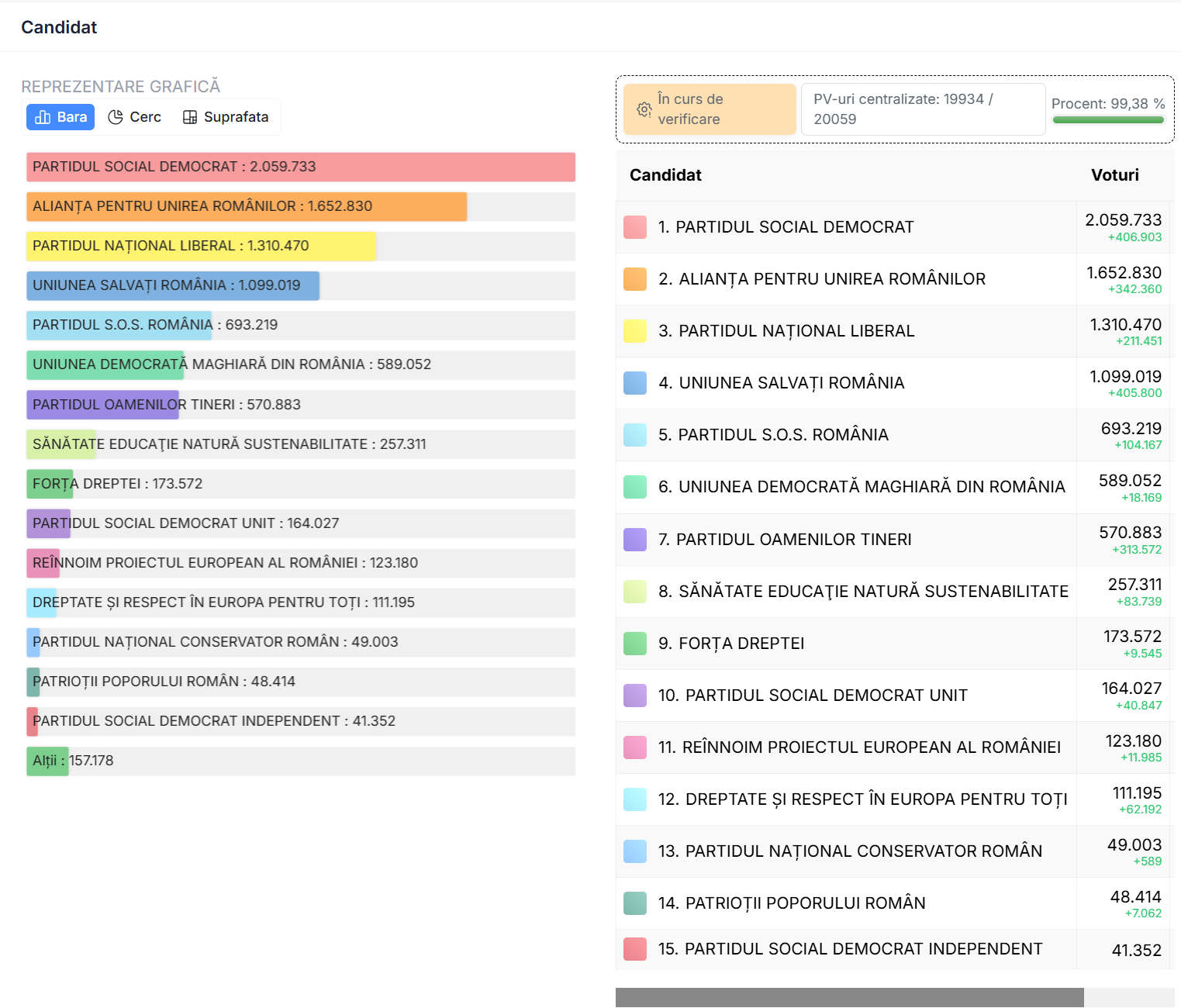The width and height of the screenshot is (1181, 1008).
Task: Click the horizontal scrollbar below the table
Action: click(x=849, y=997)
